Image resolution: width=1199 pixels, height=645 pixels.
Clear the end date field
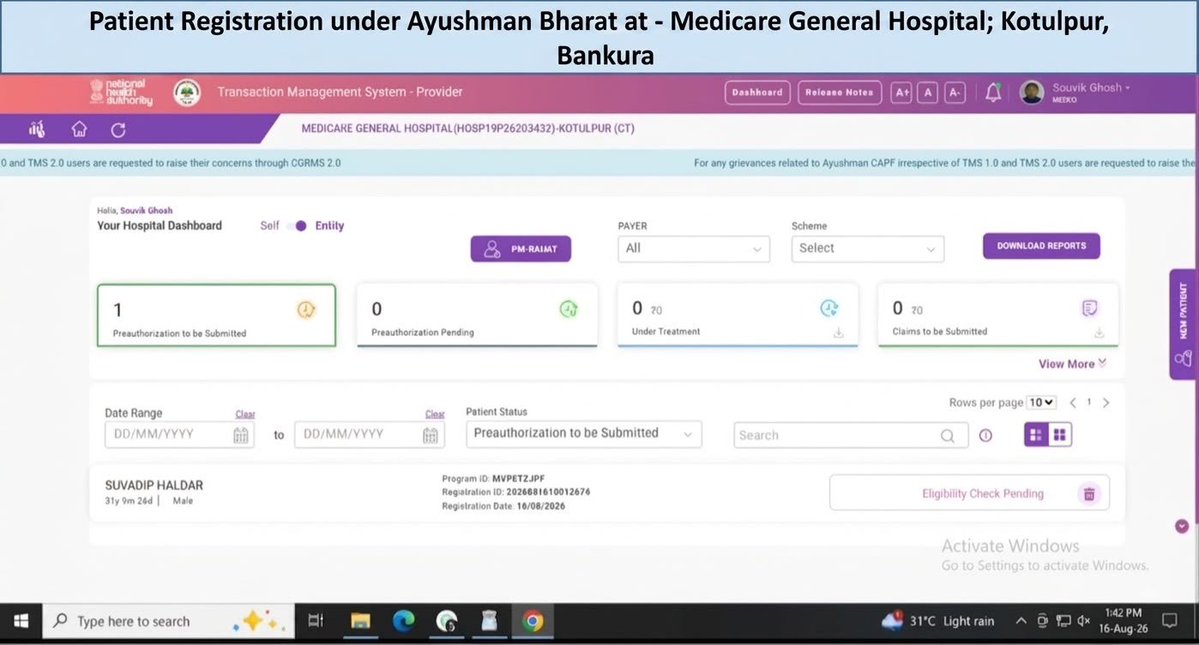(434, 414)
